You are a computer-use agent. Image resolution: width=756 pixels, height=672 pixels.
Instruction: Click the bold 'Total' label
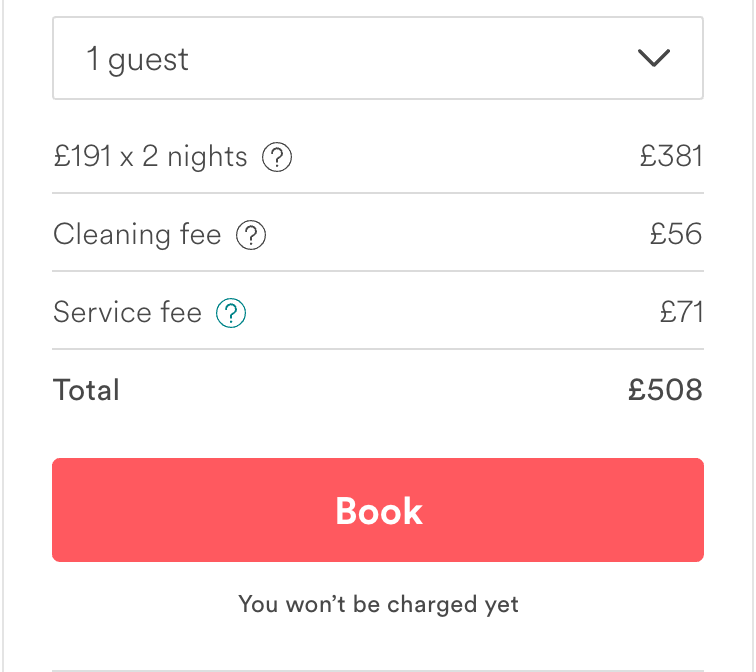click(86, 390)
